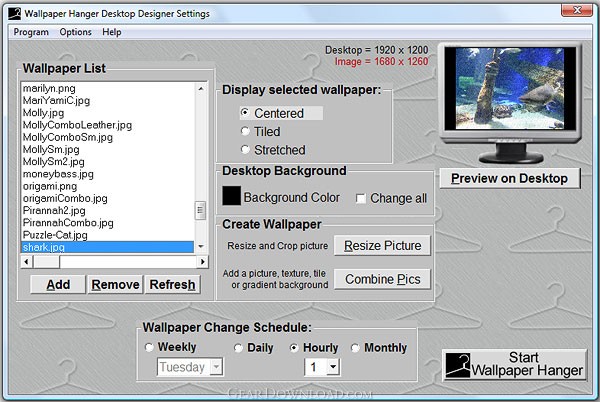Select Pirannah2.jpg in the wallpaper list

(x=108, y=211)
